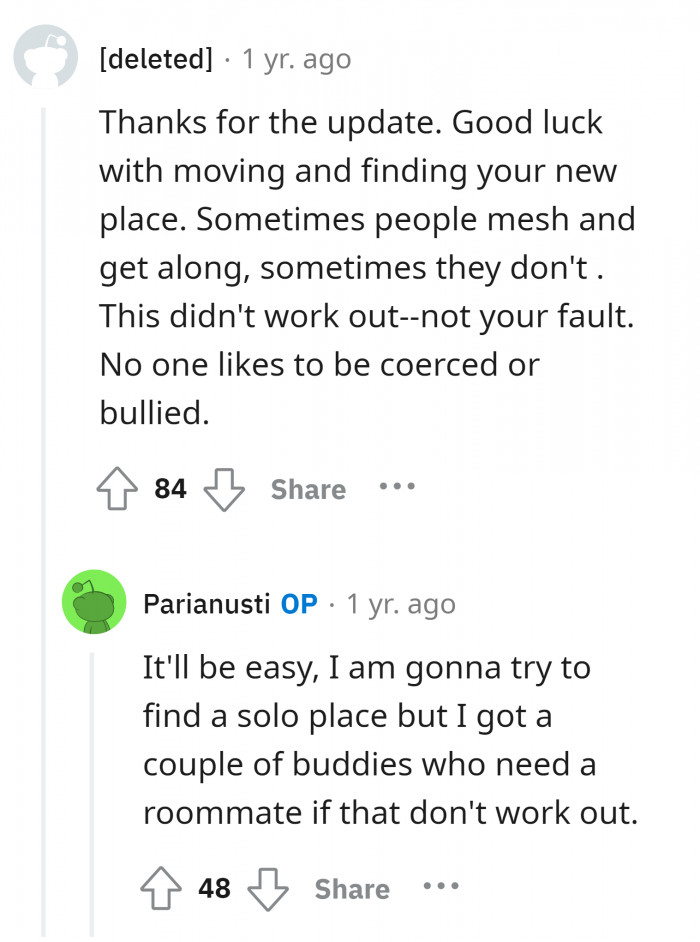Click the [deleted] username

(x=156, y=60)
